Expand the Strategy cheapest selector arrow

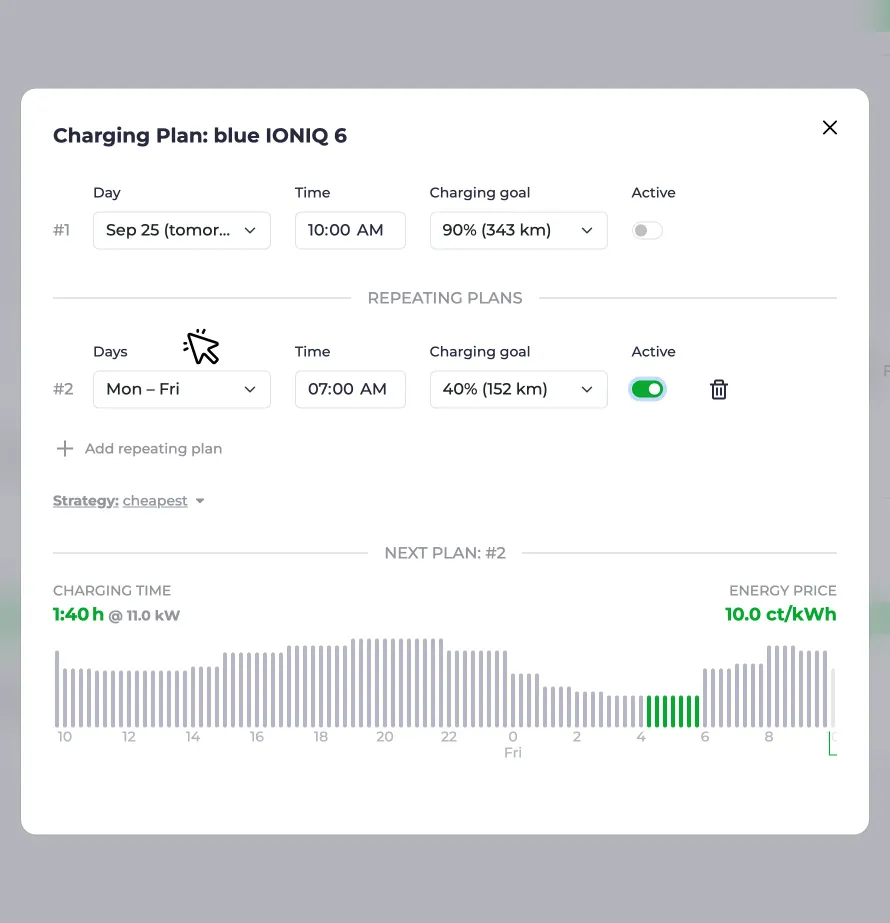200,501
